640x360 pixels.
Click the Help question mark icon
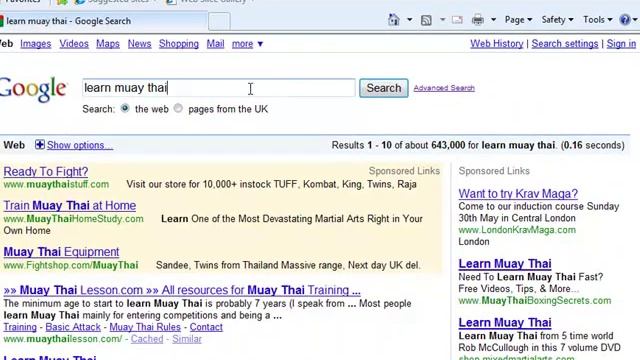click(x=625, y=20)
